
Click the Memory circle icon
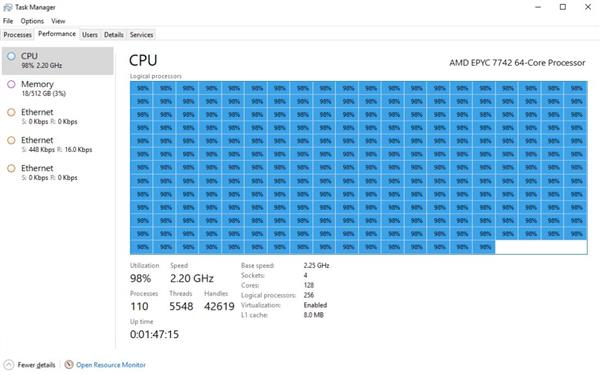[11, 84]
